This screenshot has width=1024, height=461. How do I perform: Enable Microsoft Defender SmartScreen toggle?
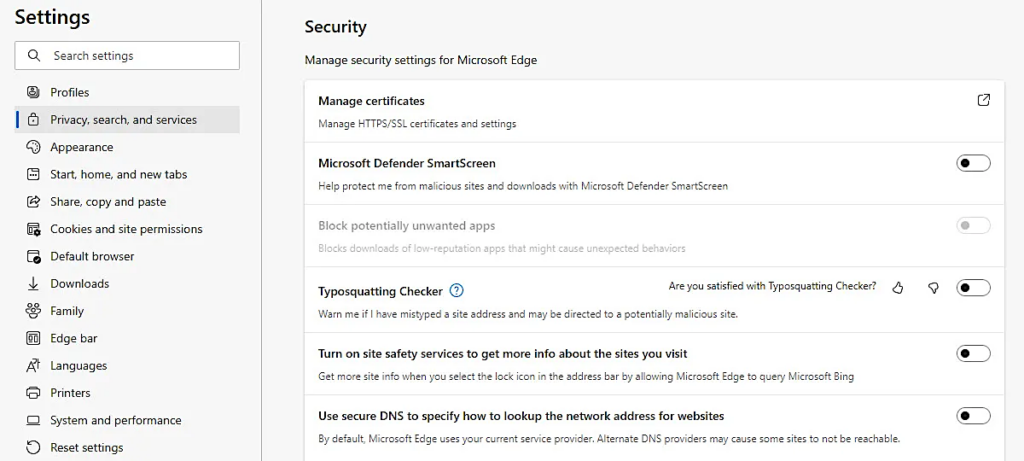pos(973,163)
